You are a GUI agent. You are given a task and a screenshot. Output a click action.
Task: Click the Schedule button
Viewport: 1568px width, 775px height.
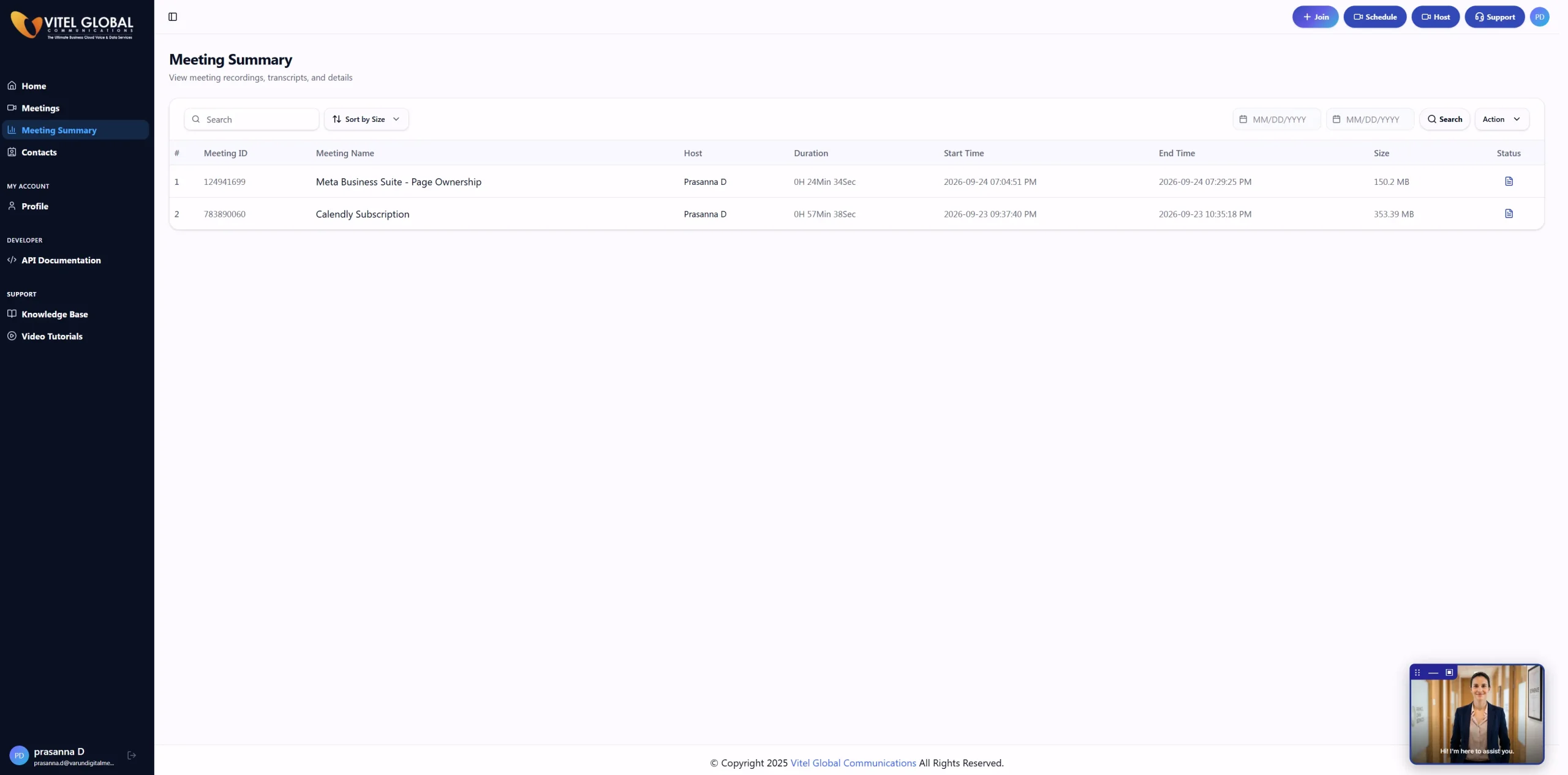click(1374, 17)
